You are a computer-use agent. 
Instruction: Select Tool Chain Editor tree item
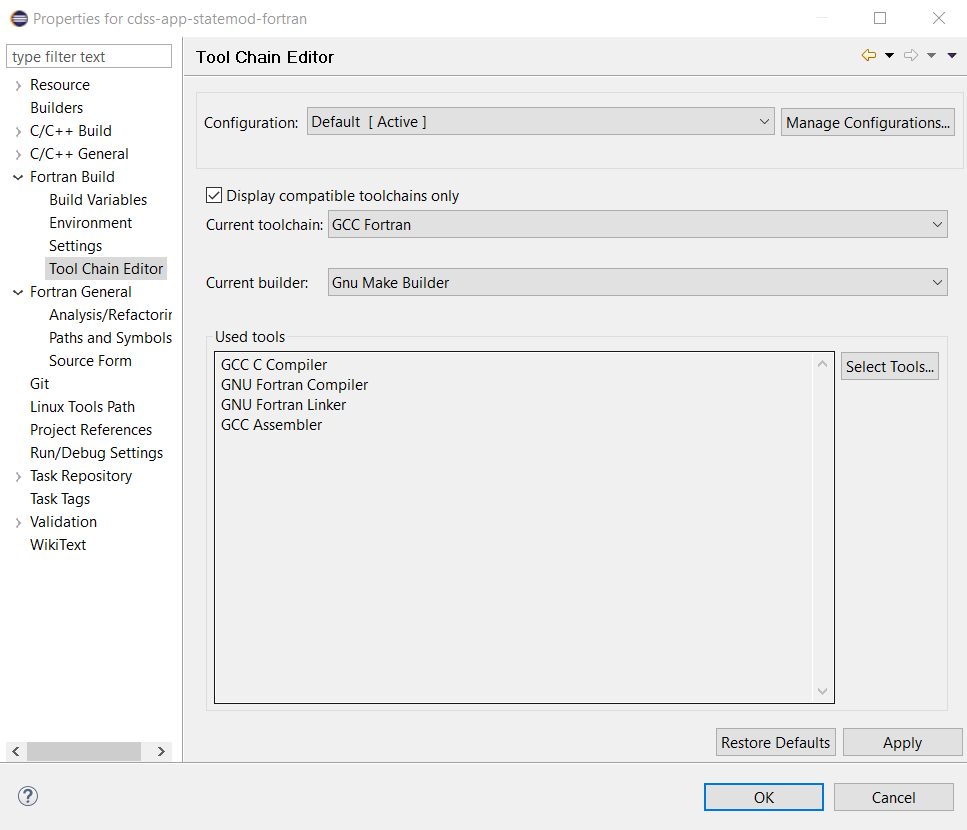(x=106, y=269)
